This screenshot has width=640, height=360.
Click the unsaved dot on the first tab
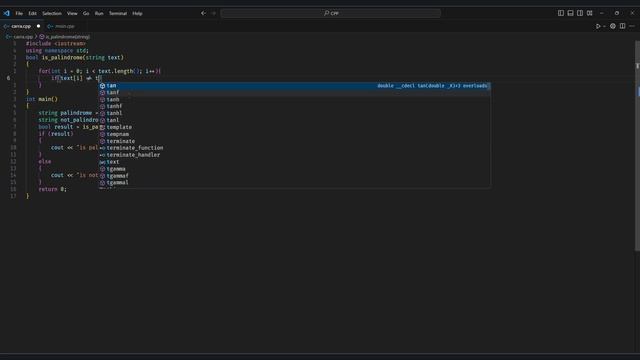point(38,26)
